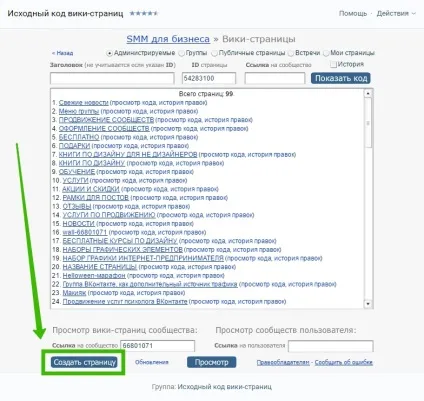Open the Сообщить об ошибке link
The width and height of the screenshot is (424, 401).
tap(344, 362)
